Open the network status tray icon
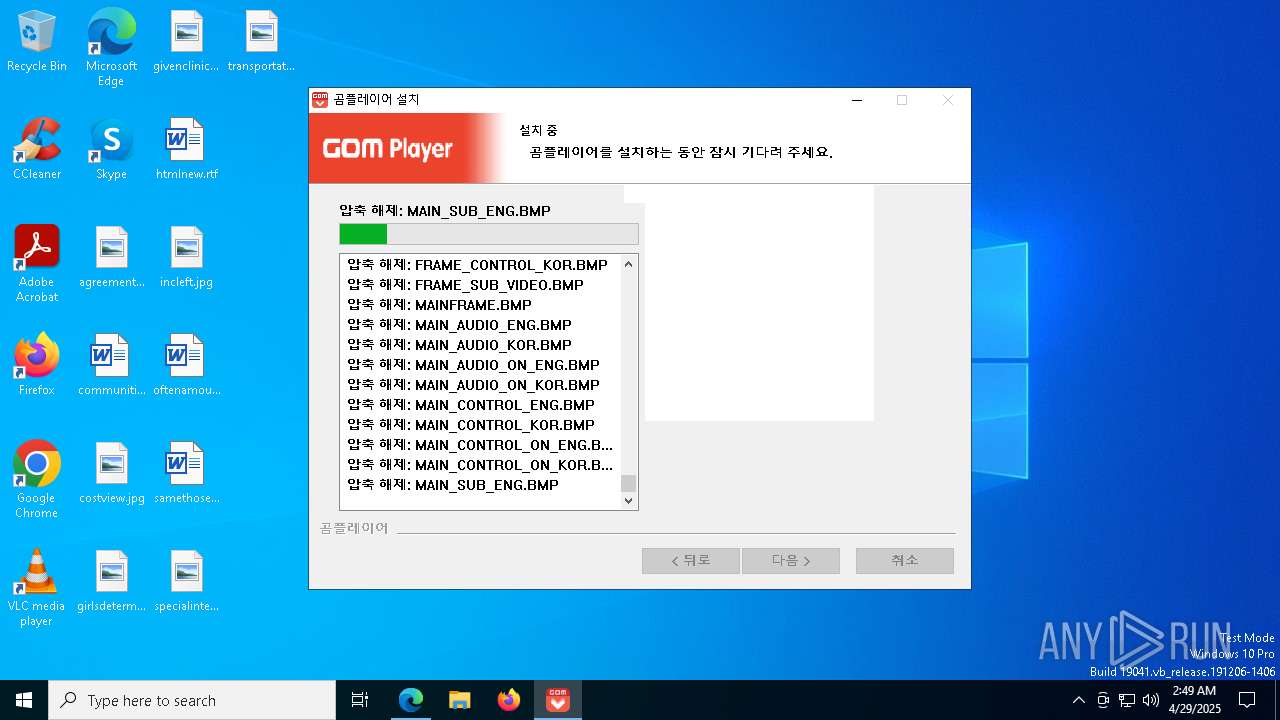The width and height of the screenshot is (1280, 720). pyautogui.click(x=1127, y=700)
